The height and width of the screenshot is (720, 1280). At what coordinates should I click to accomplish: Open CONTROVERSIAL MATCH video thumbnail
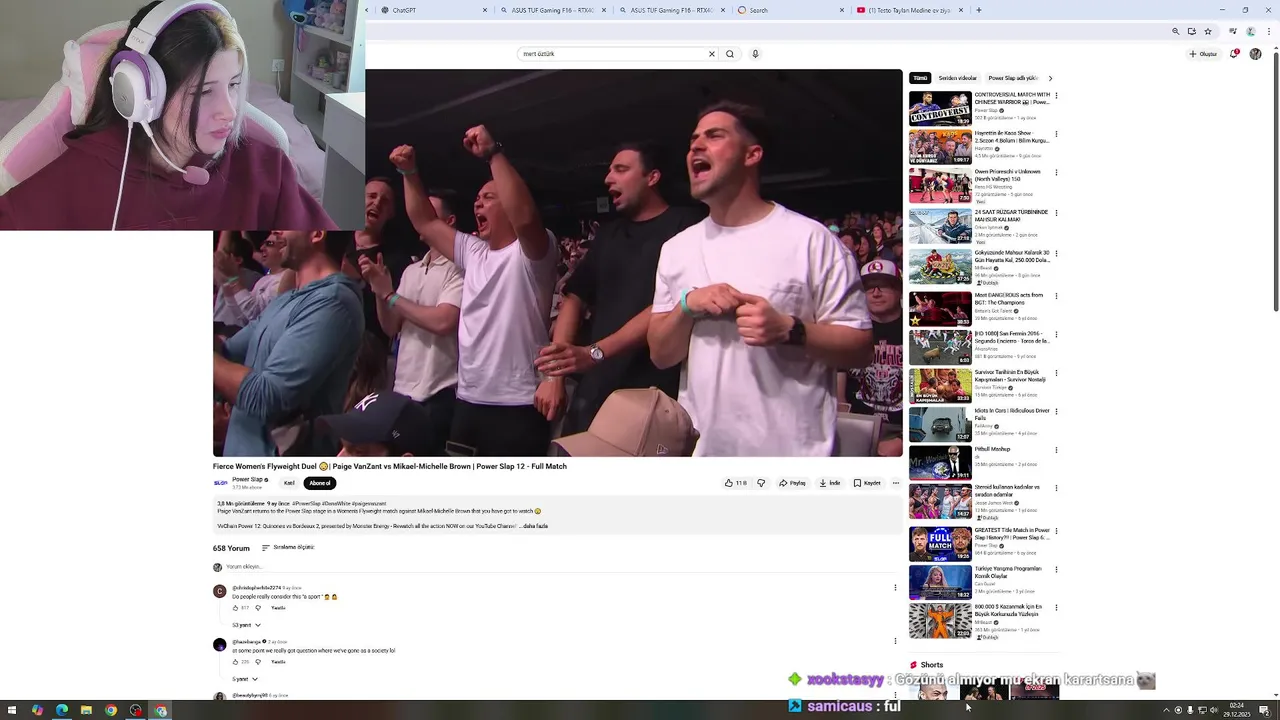point(940,108)
